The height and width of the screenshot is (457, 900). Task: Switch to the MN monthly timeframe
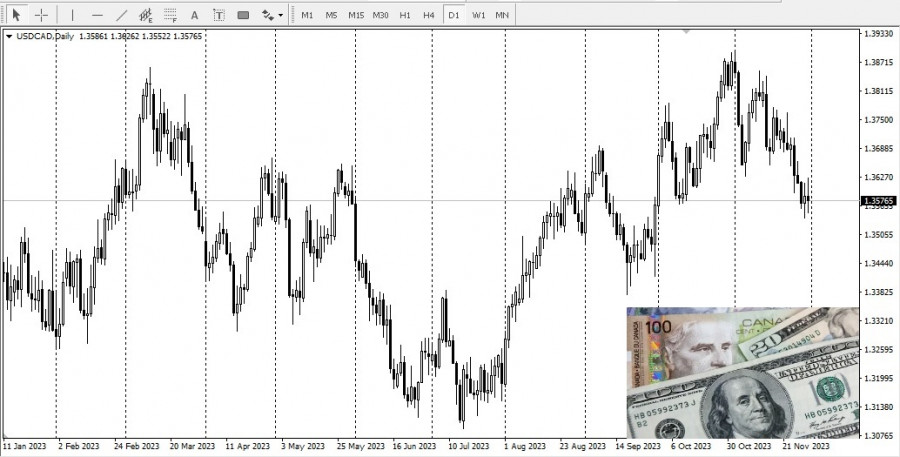point(502,15)
